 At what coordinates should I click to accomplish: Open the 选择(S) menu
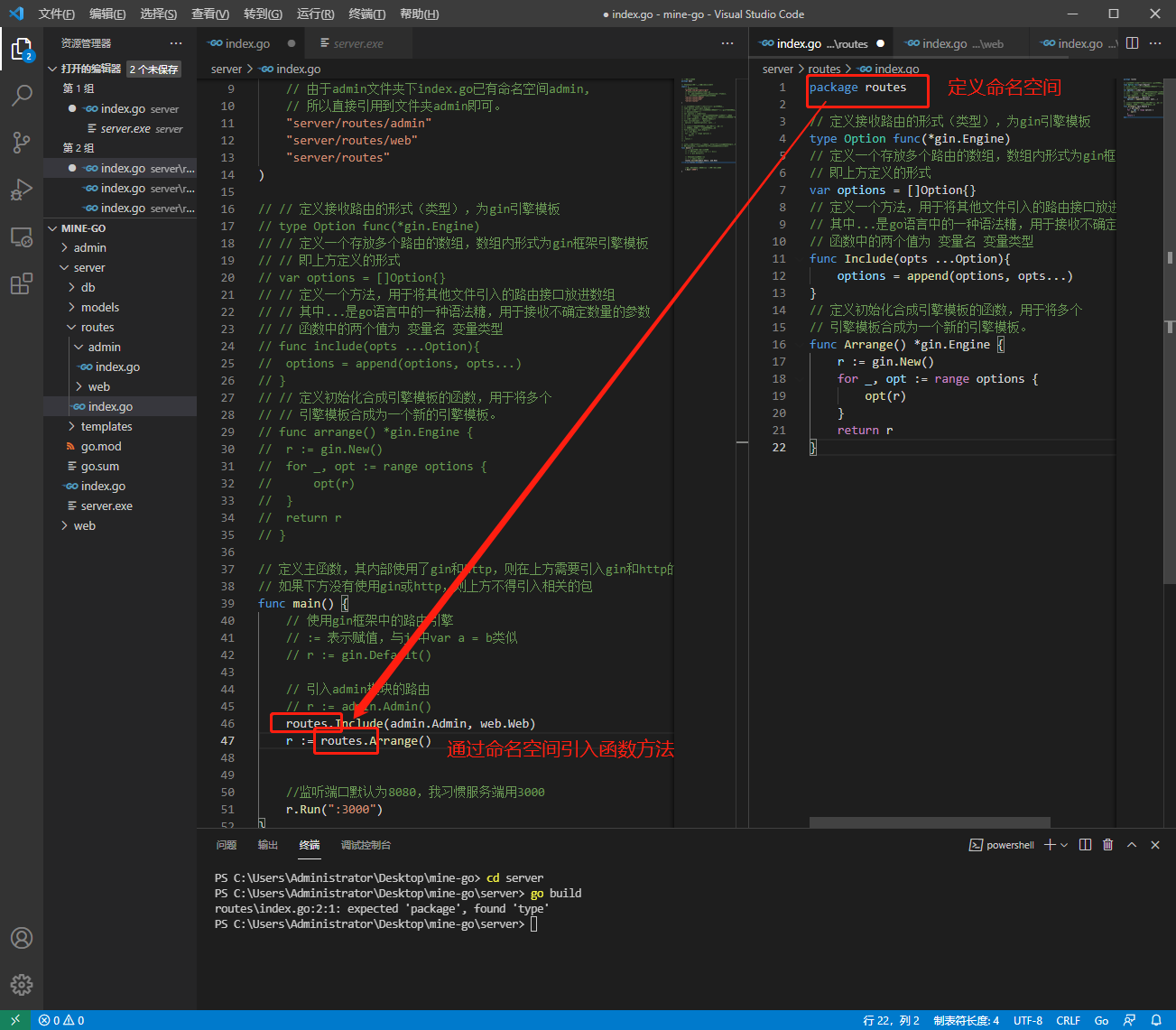159,14
